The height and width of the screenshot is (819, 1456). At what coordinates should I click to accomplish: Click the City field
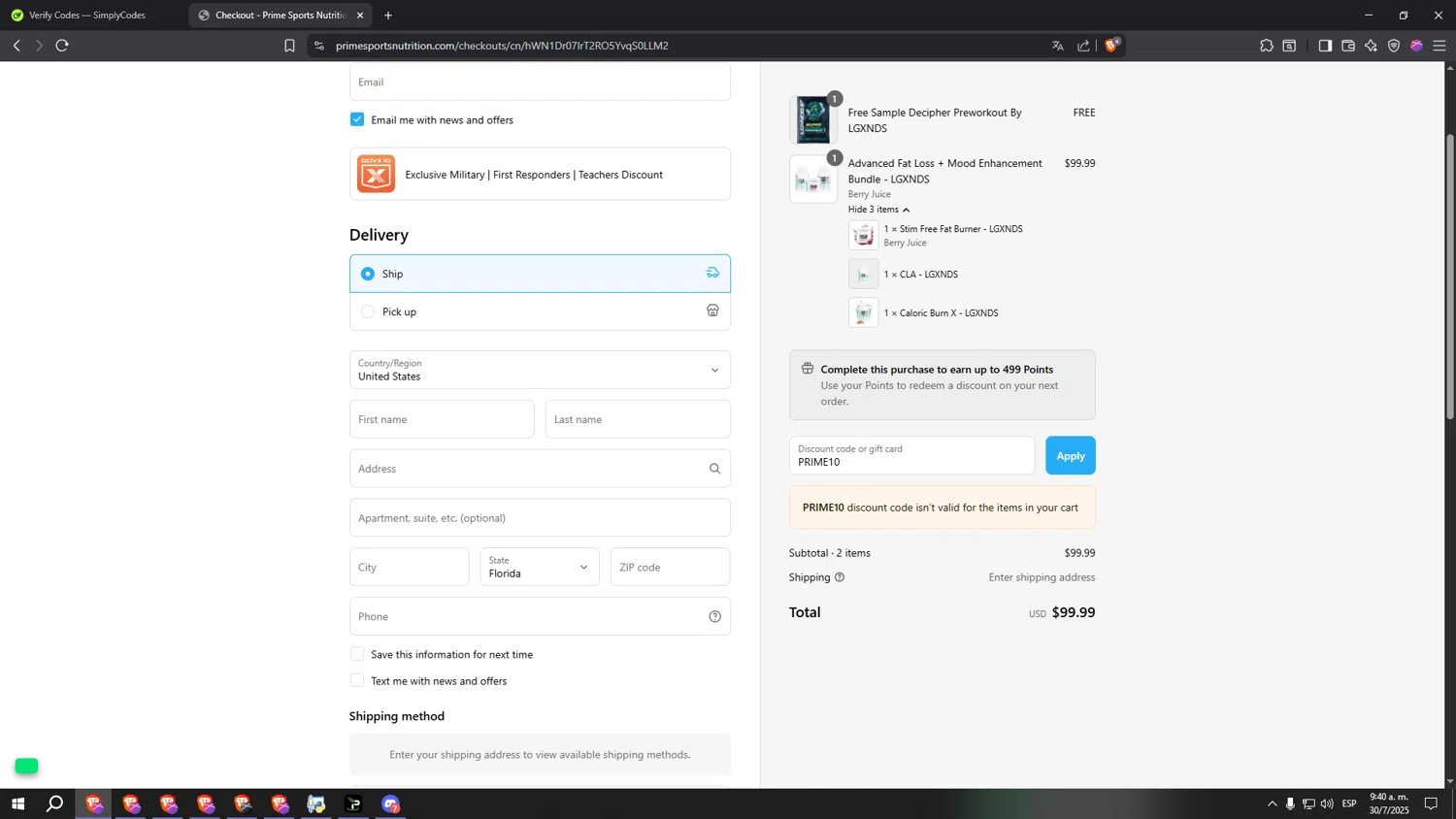click(x=409, y=567)
